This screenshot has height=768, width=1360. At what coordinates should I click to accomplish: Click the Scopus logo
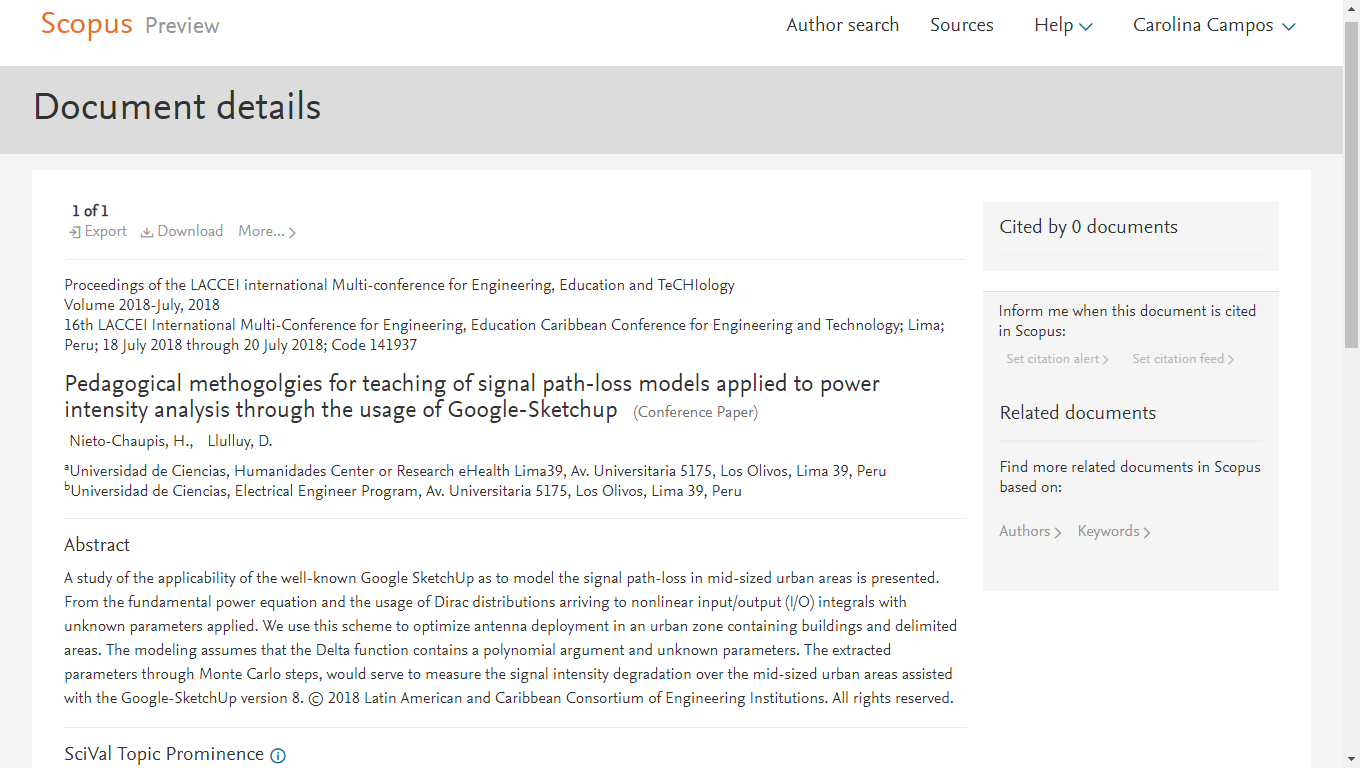[86, 25]
